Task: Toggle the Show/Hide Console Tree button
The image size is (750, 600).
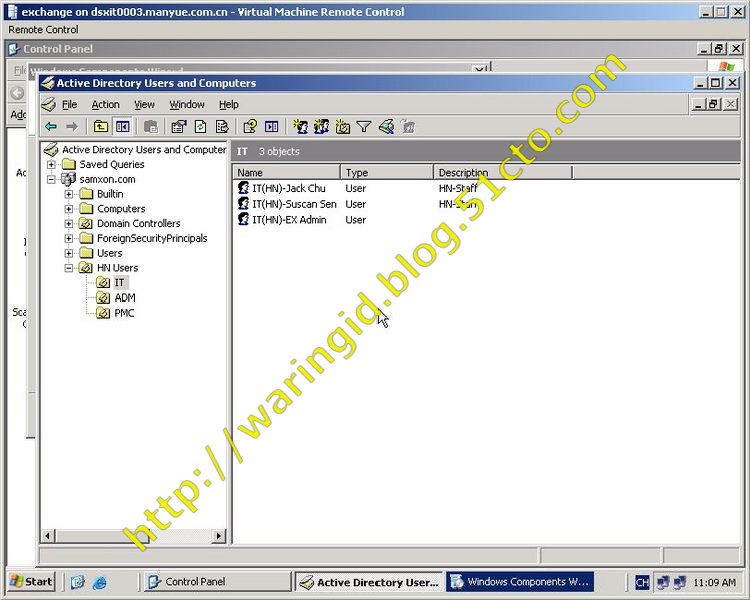Action: (x=122, y=127)
